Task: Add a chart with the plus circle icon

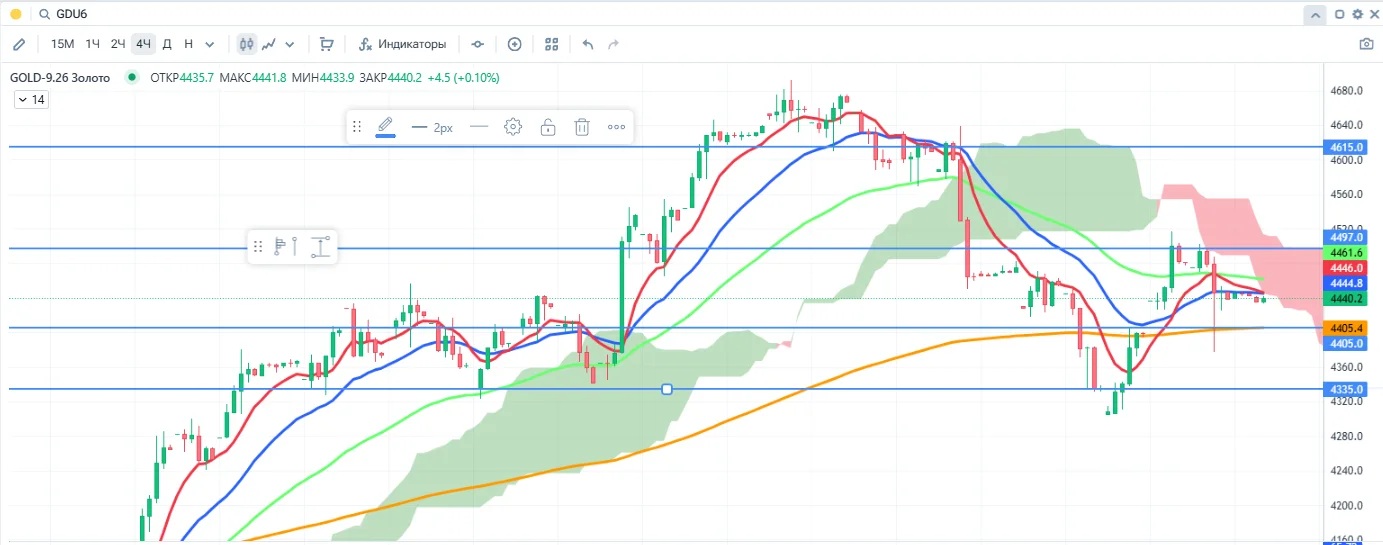Action: (x=515, y=44)
